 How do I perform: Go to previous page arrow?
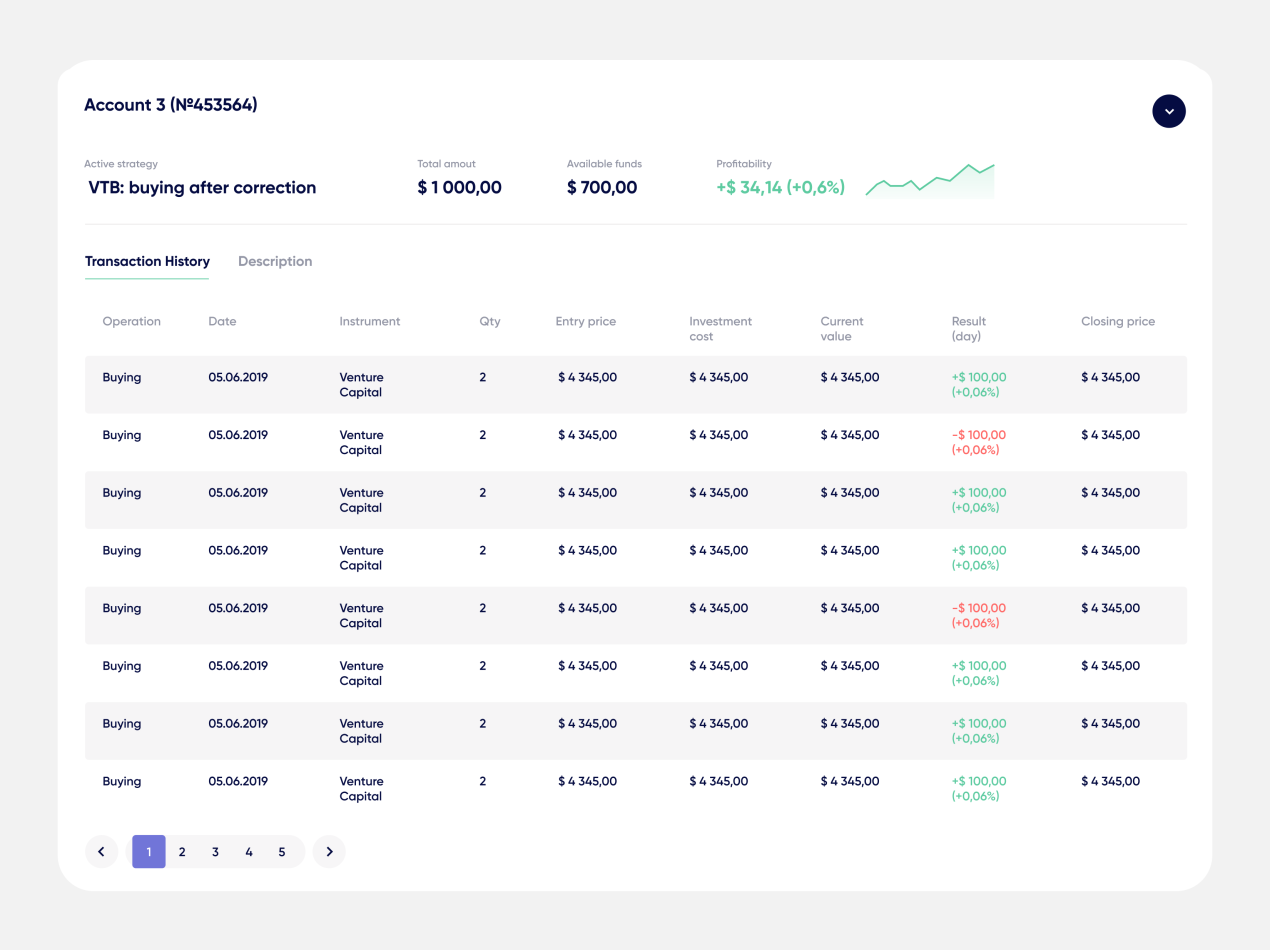pyautogui.click(x=101, y=852)
